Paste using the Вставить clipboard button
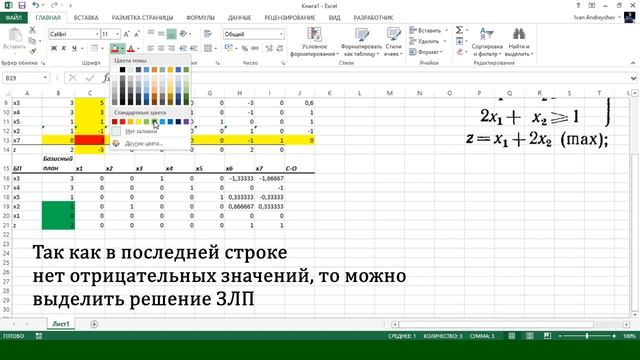The height and width of the screenshot is (360, 640). click(15, 39)
